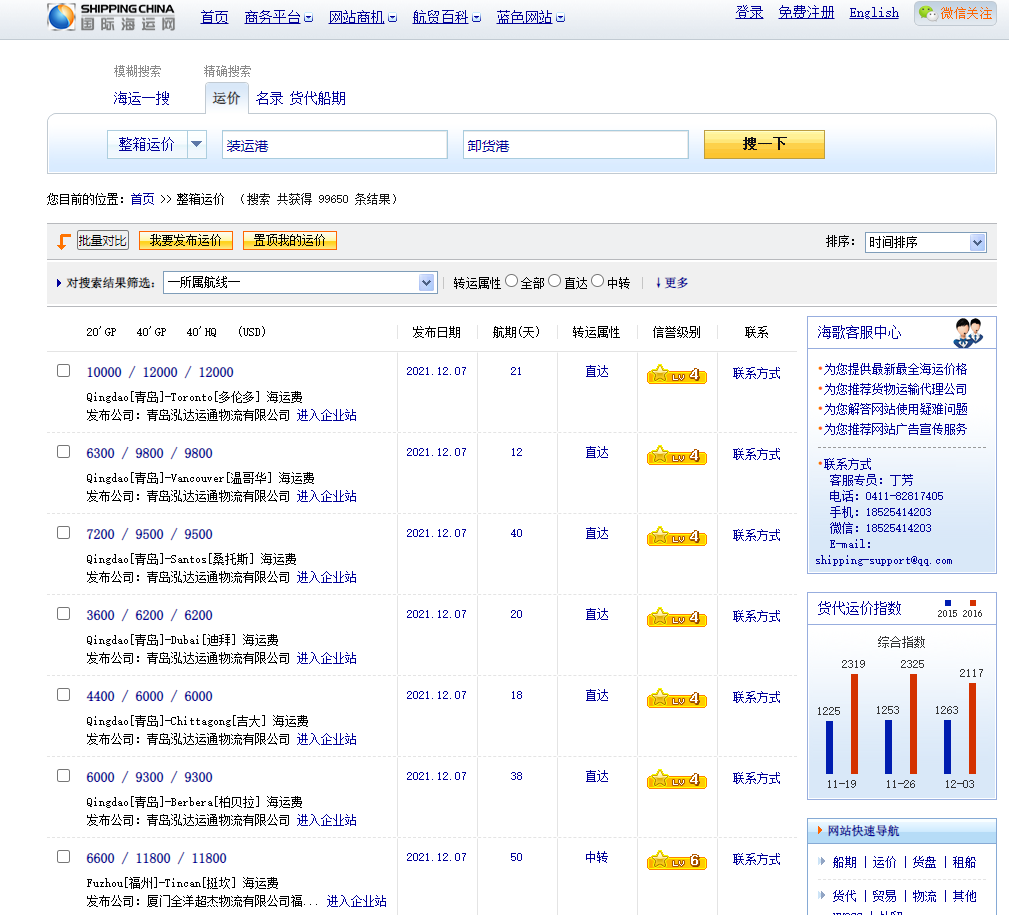1009x915 pixels.
Task: Open the 整箱运价 type dropdown arrow
Action: tap(197, 145)
